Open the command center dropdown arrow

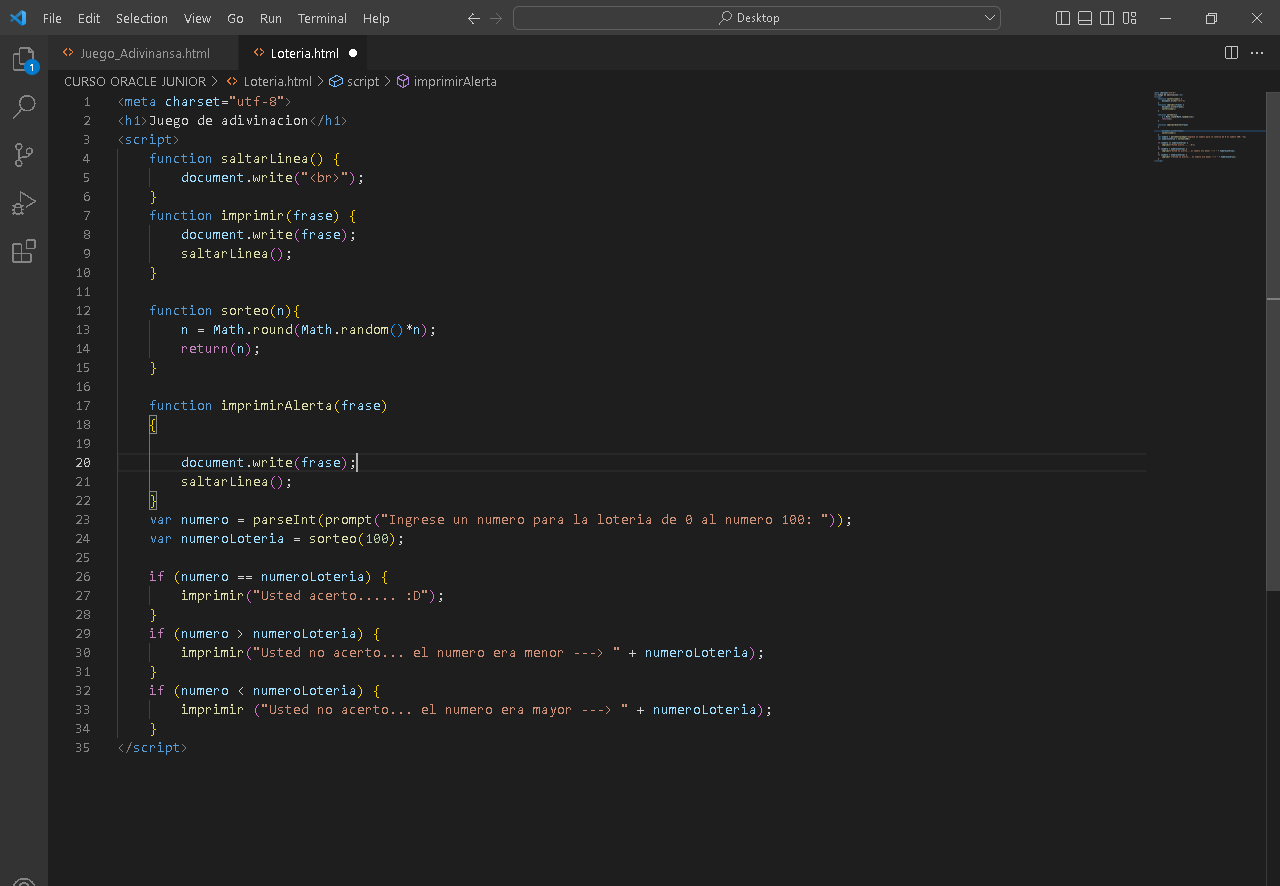(991, 18)
